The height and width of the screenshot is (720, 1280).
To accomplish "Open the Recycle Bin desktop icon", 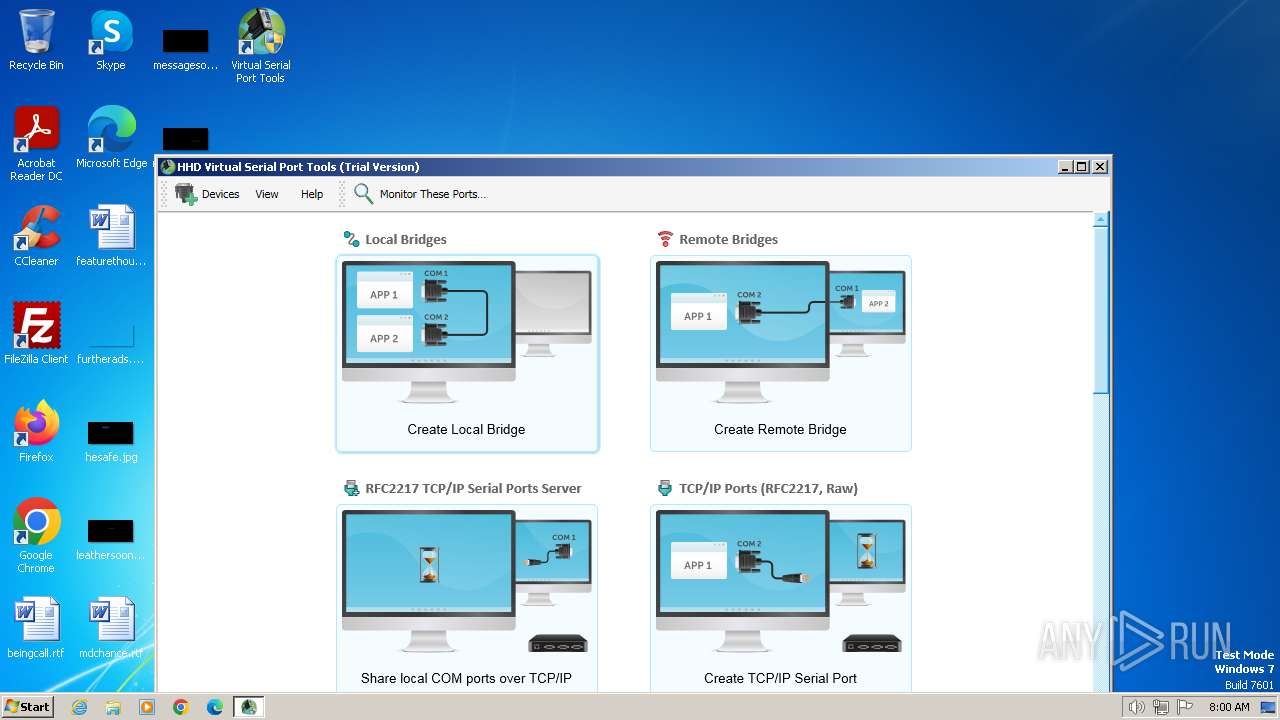I will pos(36,40).
